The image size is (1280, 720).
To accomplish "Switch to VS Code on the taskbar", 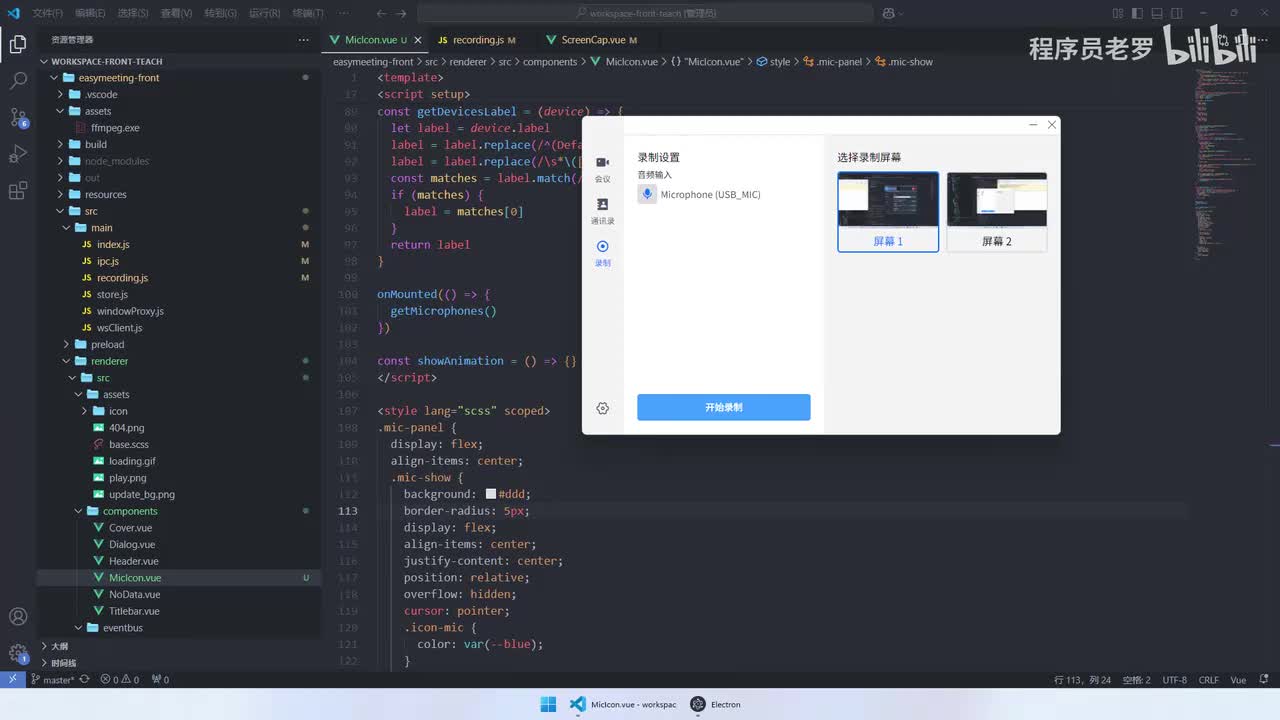I will click(x=622, y=704).
